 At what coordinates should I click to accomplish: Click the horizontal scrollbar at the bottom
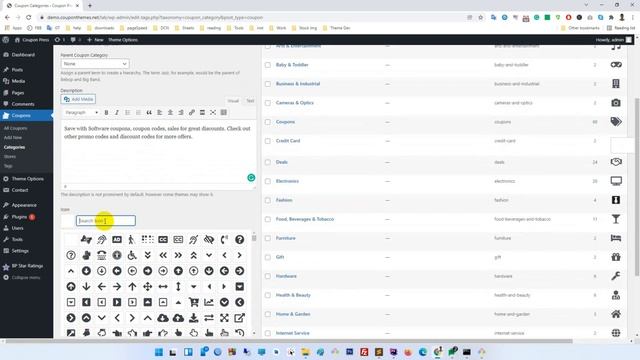click(x=288, y=341)
